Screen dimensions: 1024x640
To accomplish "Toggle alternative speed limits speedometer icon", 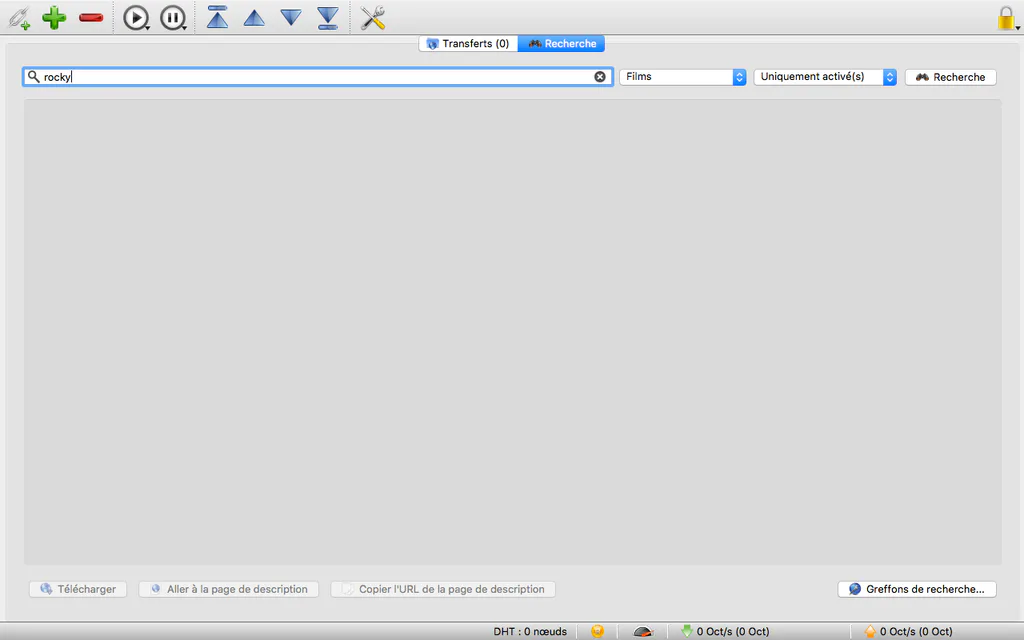I will (x=643, y=632).
